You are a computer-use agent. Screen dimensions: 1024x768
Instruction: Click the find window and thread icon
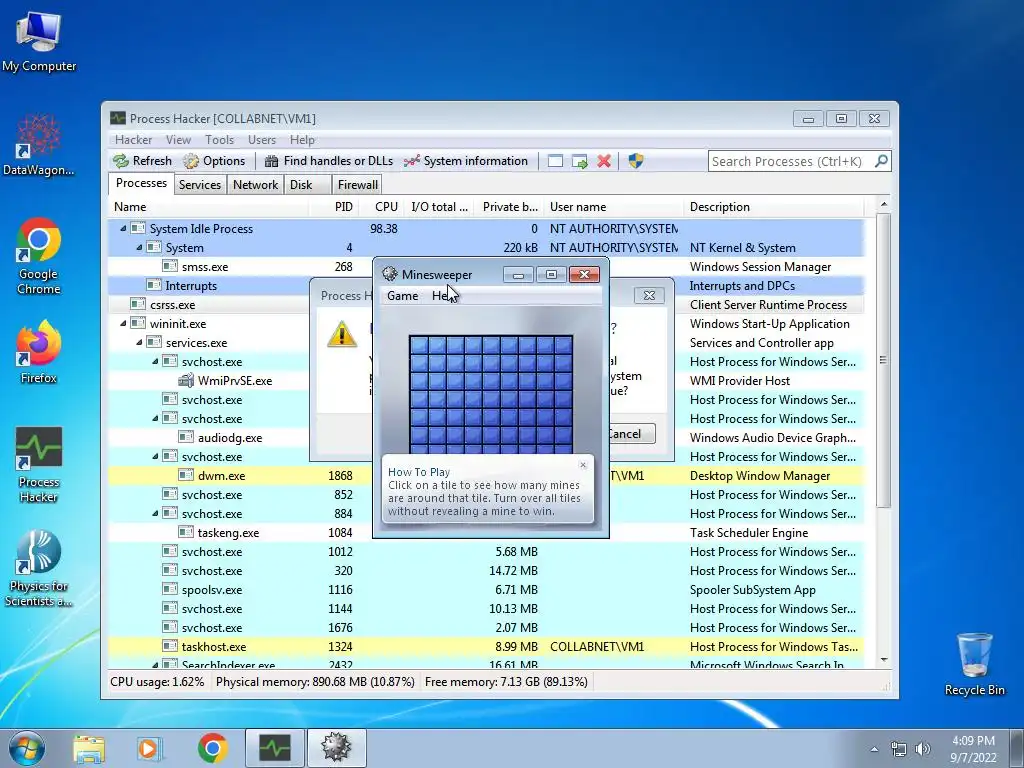coord(580,161)
